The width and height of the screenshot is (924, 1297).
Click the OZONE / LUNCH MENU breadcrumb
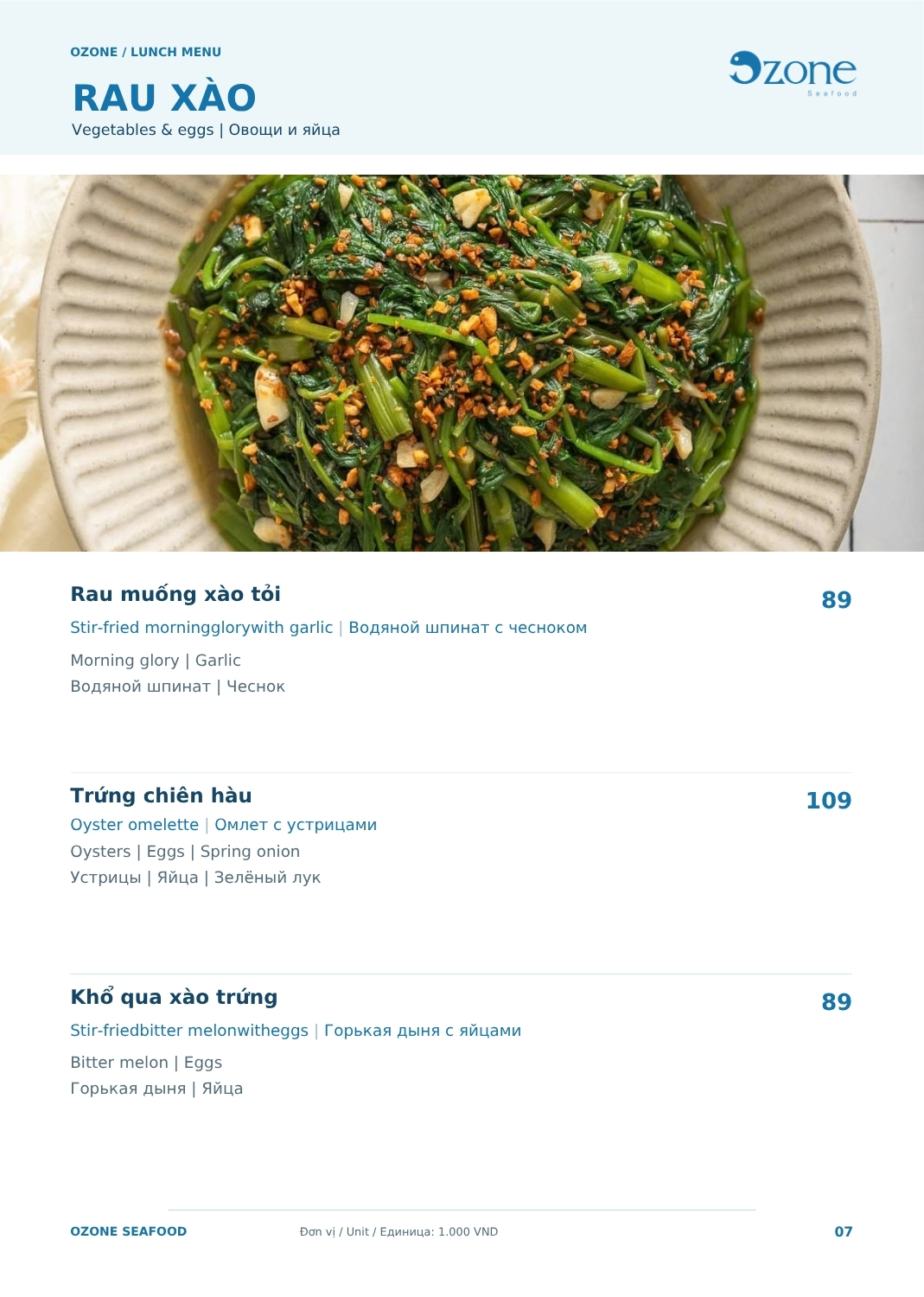click(145, 52)
